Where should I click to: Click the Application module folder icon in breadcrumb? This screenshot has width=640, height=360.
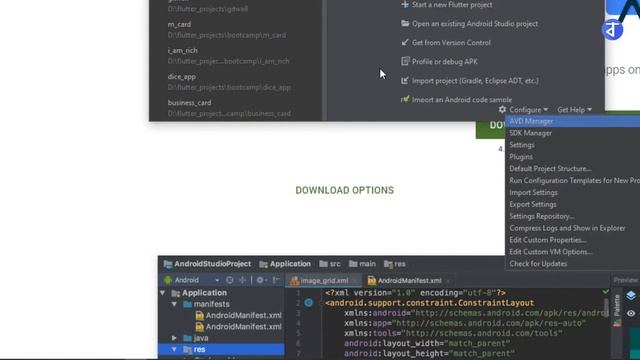click(264, 264)
